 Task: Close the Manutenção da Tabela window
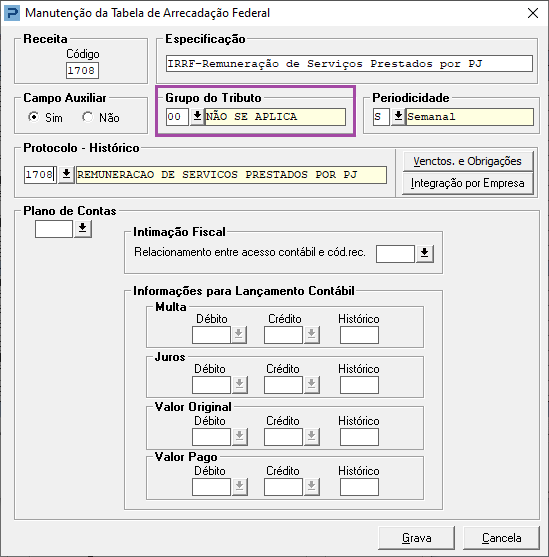pyautogui.click(x=533, y=13)
